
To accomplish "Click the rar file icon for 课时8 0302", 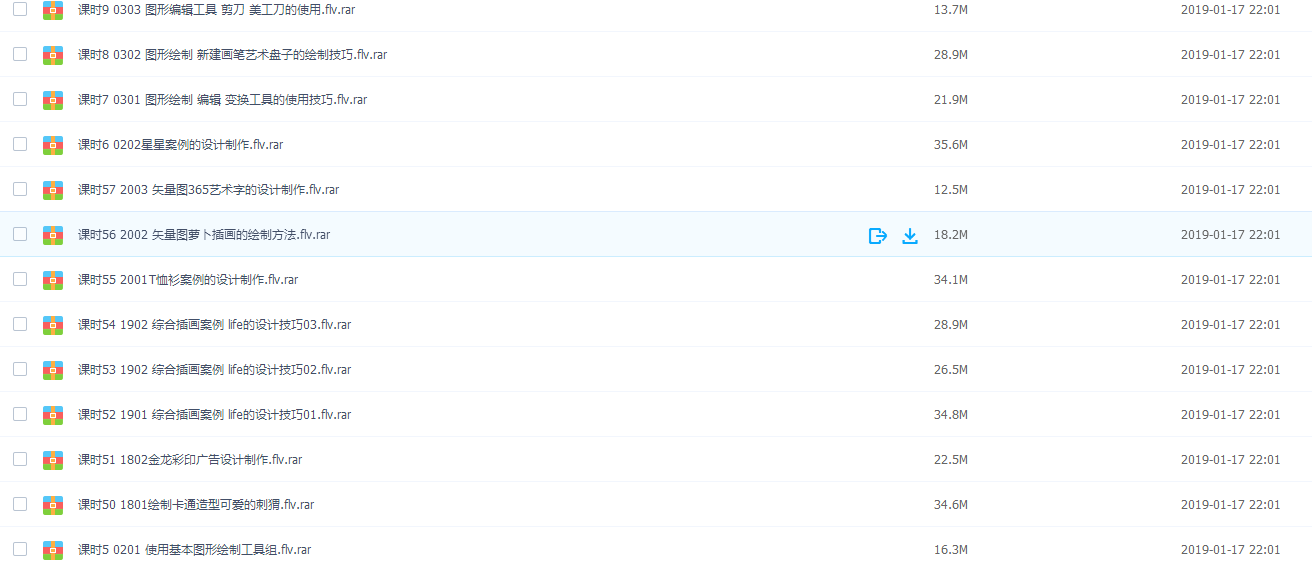I will (53, 55).
